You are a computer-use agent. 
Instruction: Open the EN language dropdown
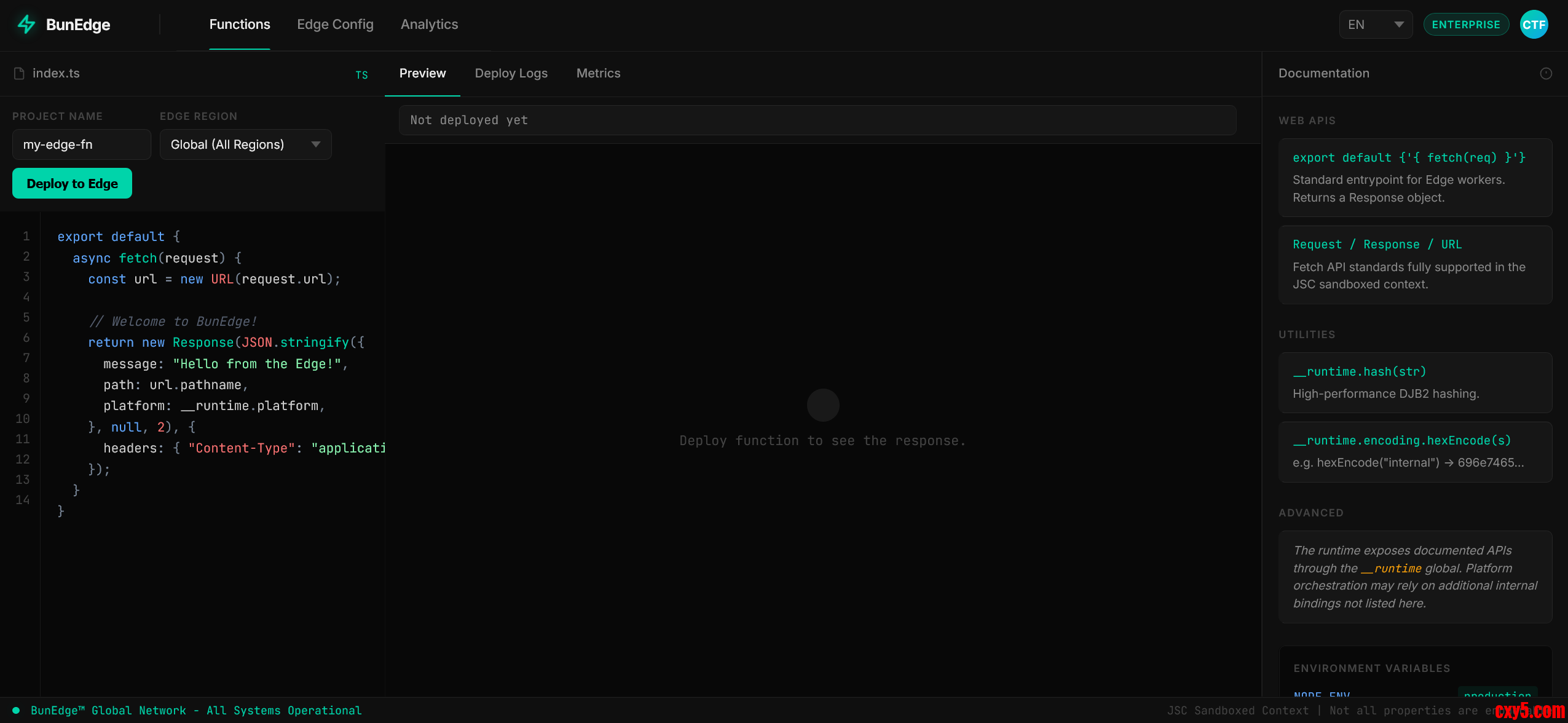tap(1375, 25)
